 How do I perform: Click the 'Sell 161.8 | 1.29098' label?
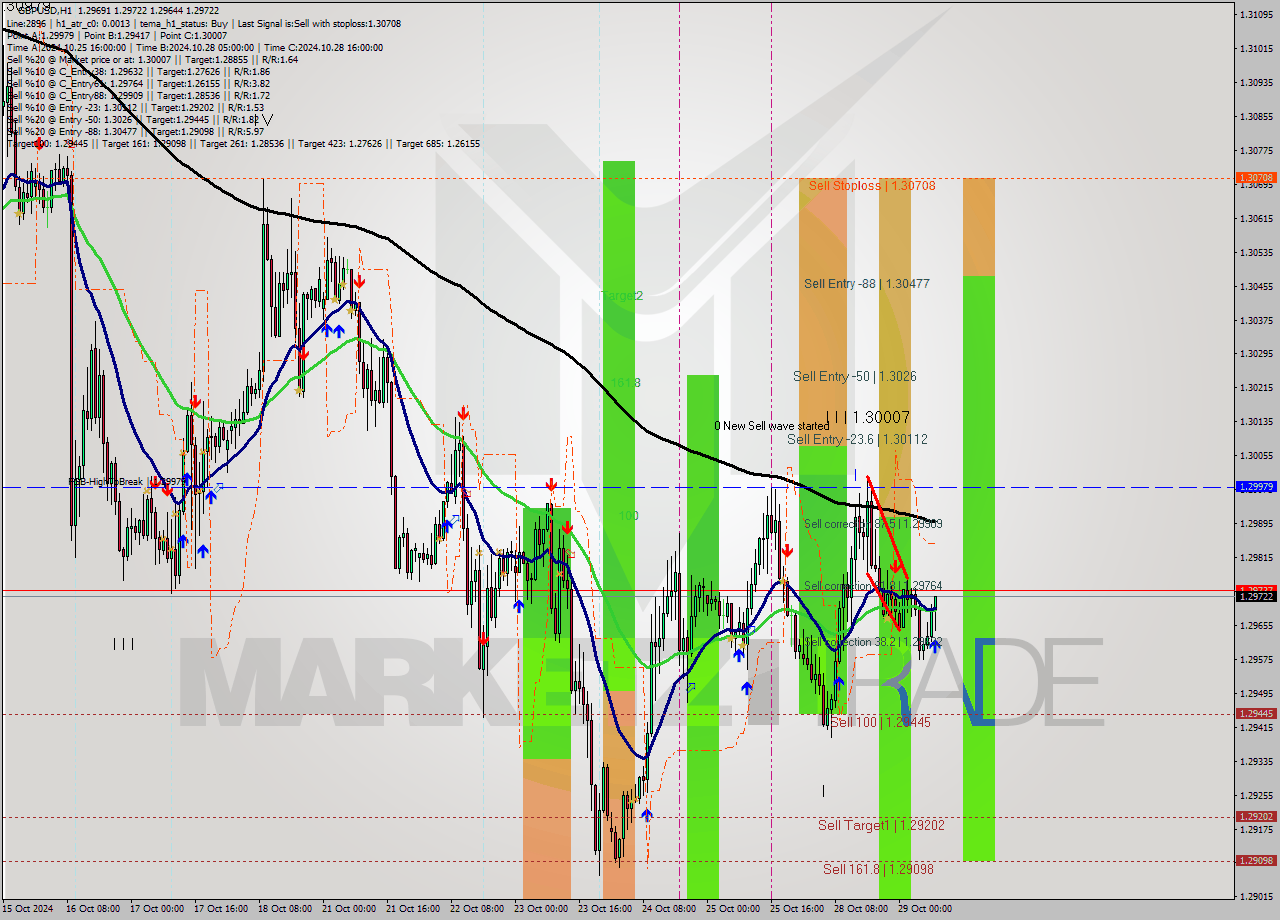[878, 869]
